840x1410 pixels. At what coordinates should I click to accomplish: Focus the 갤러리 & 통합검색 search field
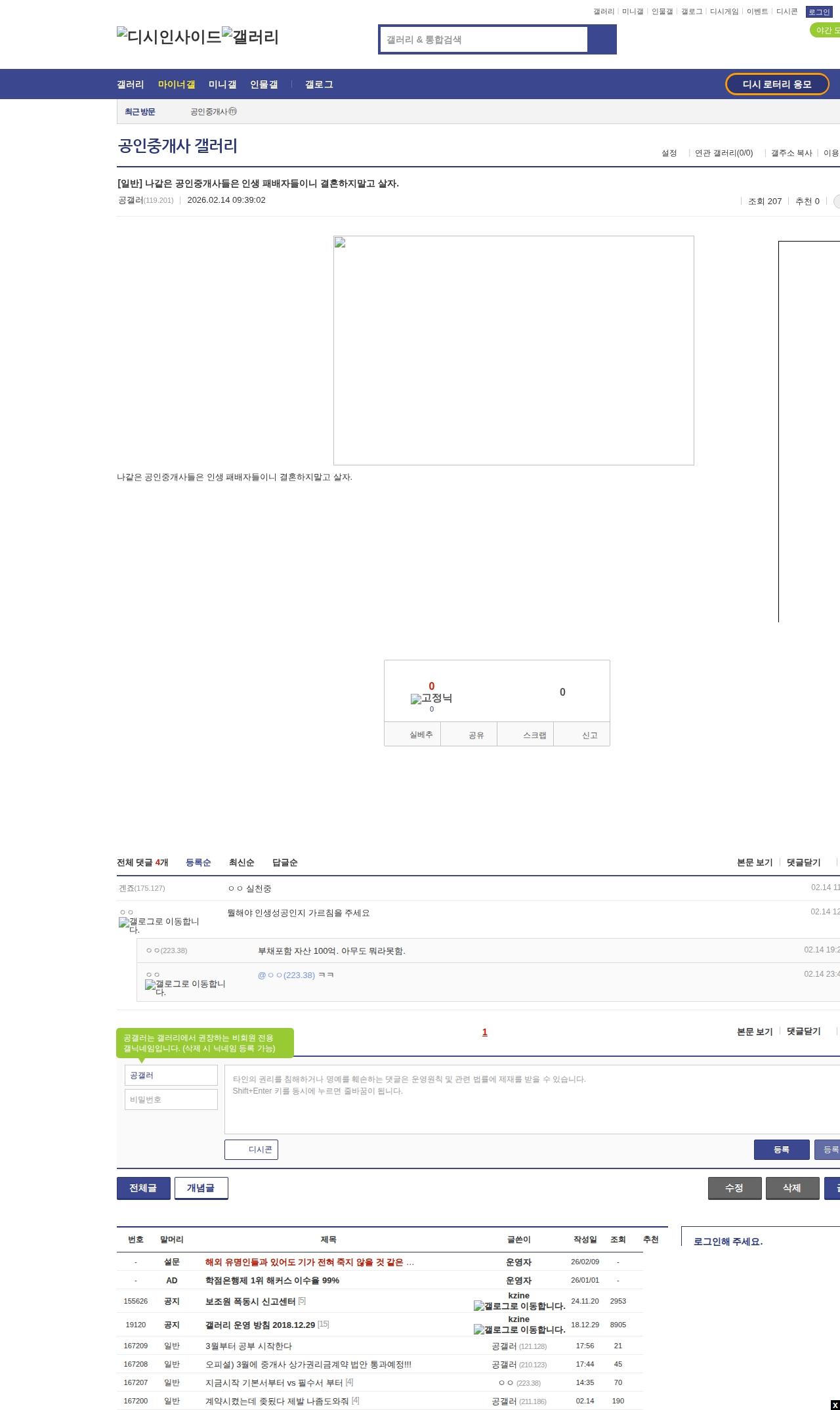coord(484,39)
